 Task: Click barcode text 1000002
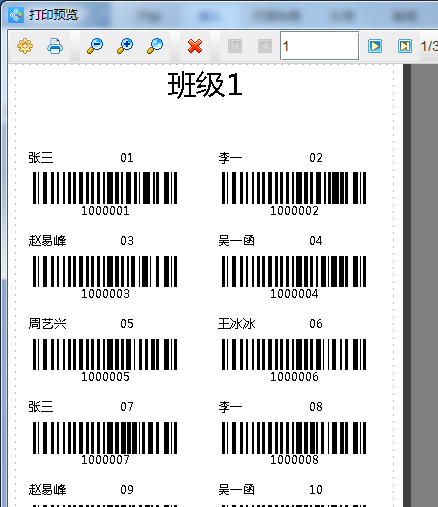click(x=294, y=211)
